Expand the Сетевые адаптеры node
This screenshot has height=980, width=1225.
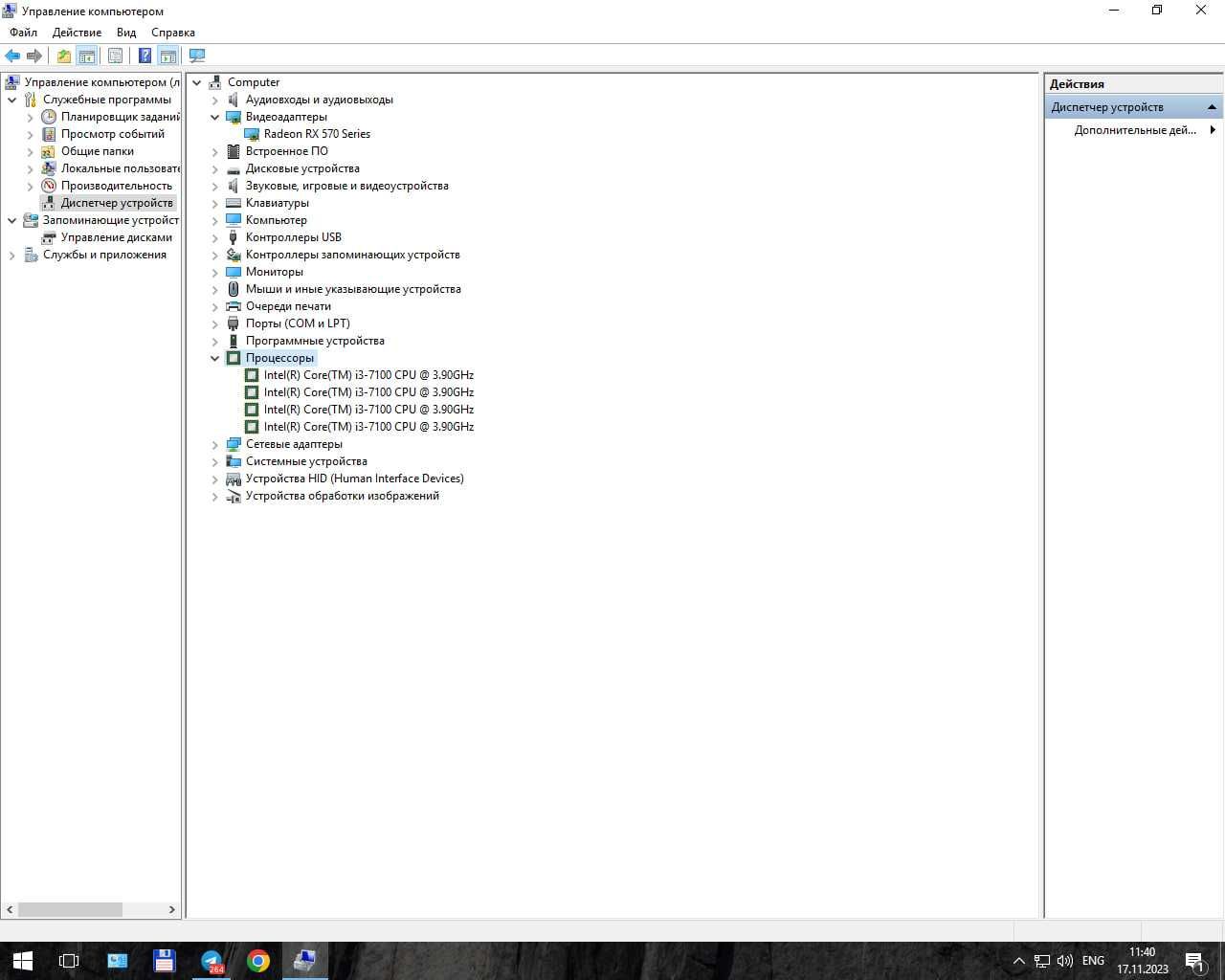pos(215,444)
